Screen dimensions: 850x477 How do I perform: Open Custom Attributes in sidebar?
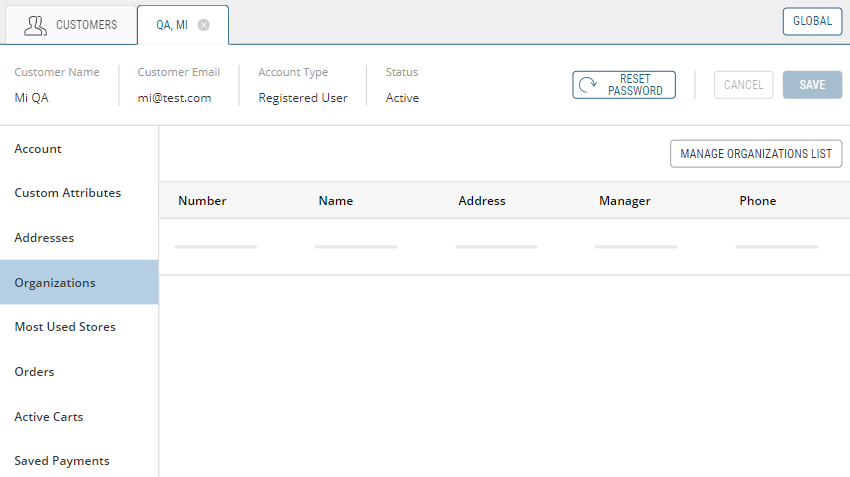tap(68, 193)
